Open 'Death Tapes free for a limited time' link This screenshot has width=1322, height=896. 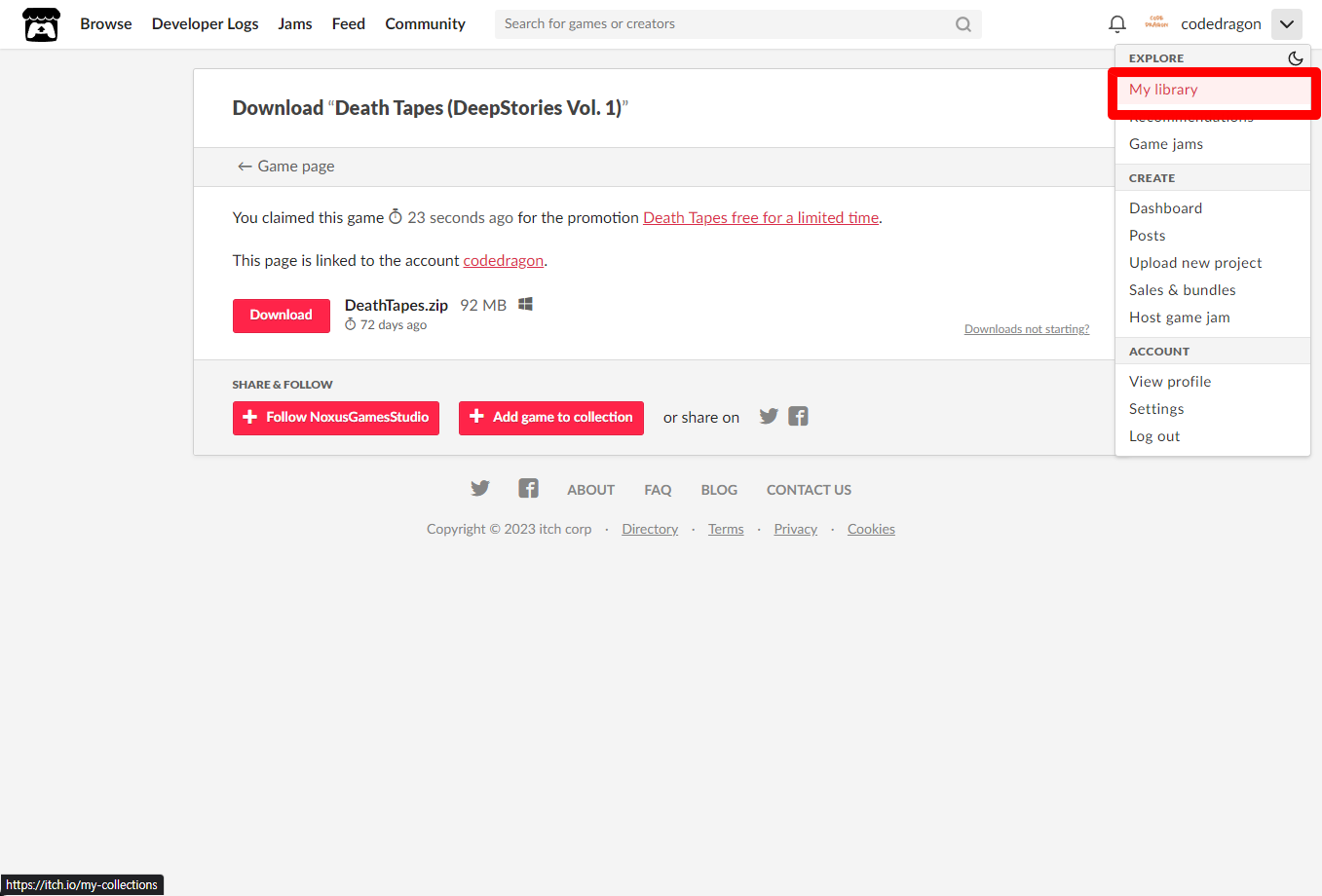pyautogui.click(x=761, y=218)
